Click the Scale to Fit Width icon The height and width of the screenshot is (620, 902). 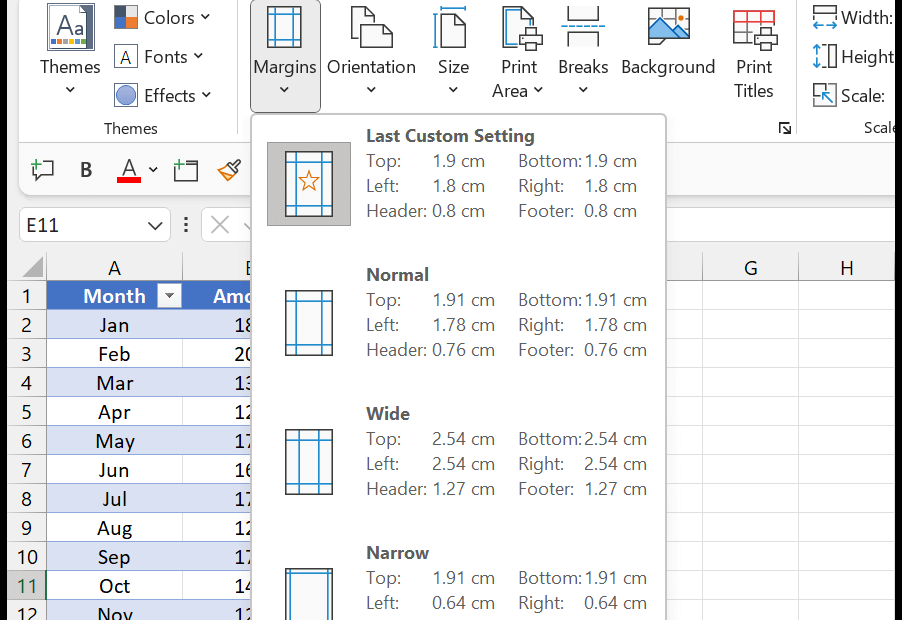click(824, 17)
